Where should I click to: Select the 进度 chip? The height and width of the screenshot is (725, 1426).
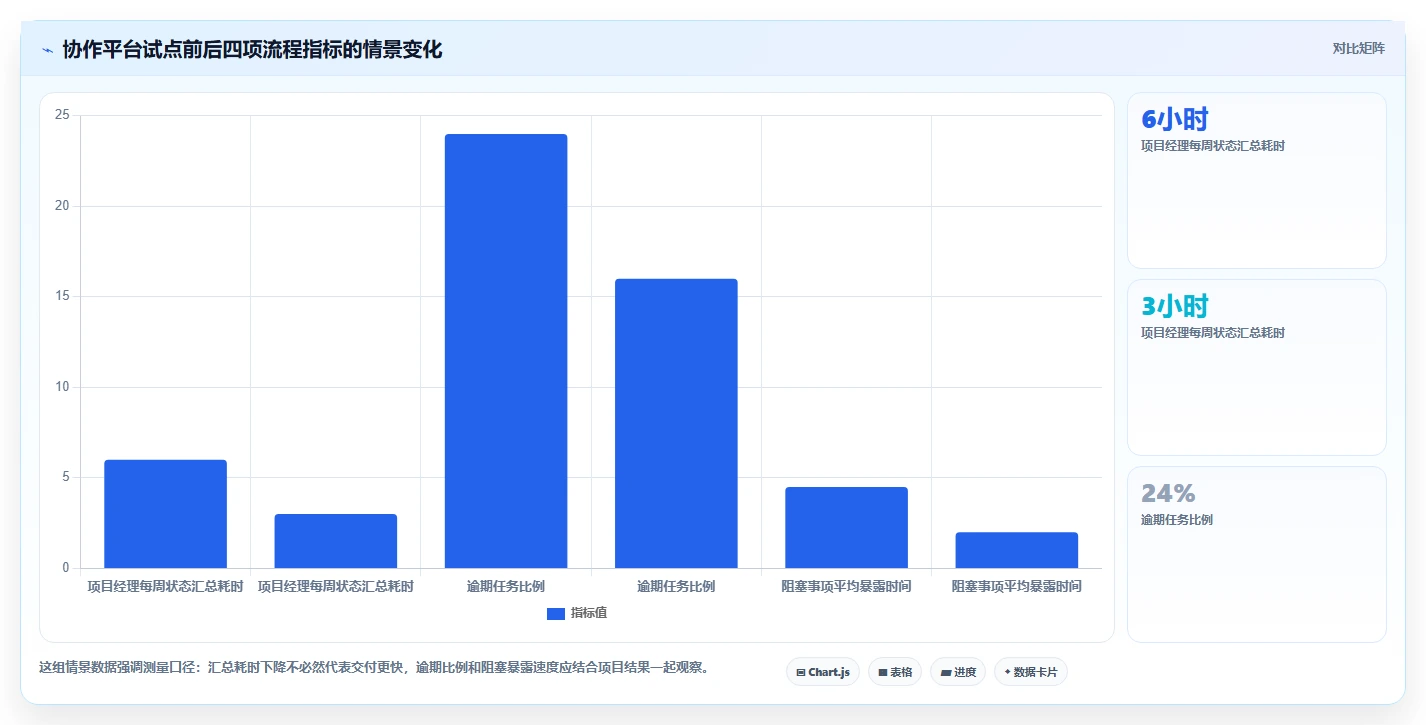(x=958, y=672)
